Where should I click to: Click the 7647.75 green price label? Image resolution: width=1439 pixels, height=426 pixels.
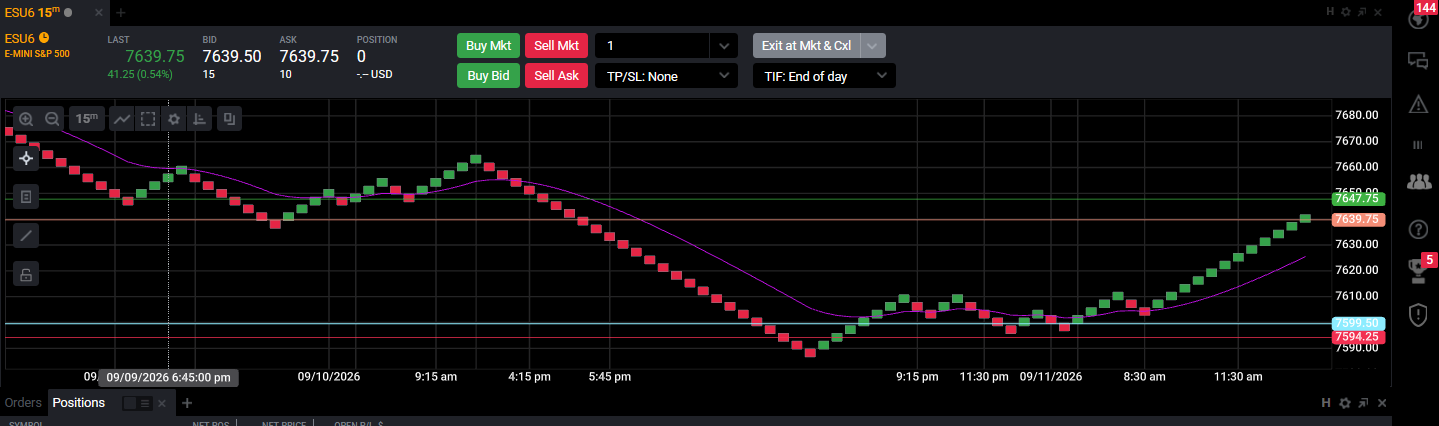tap(1358, 199)
